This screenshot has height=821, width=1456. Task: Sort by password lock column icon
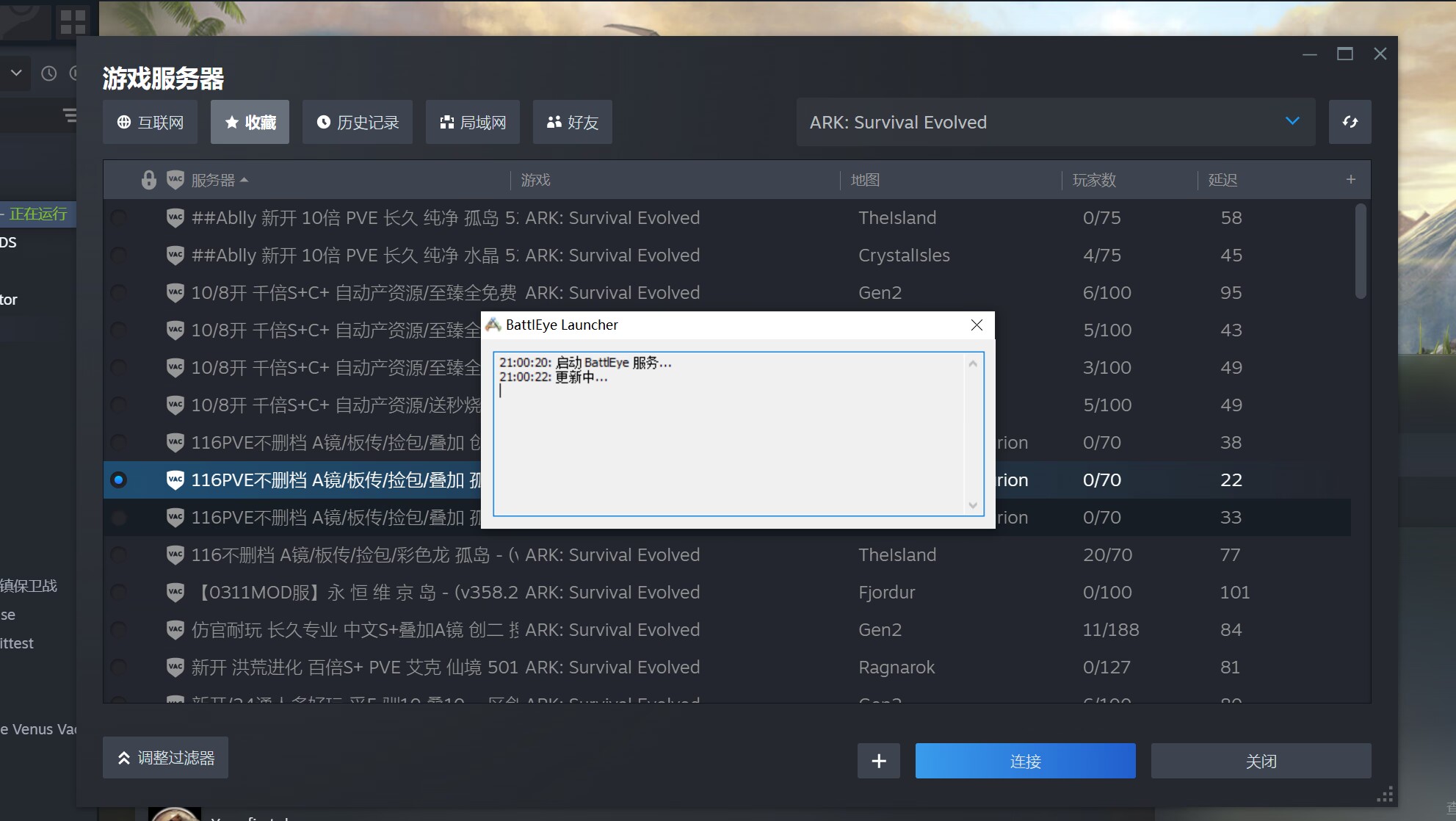(x=149, y=180)
